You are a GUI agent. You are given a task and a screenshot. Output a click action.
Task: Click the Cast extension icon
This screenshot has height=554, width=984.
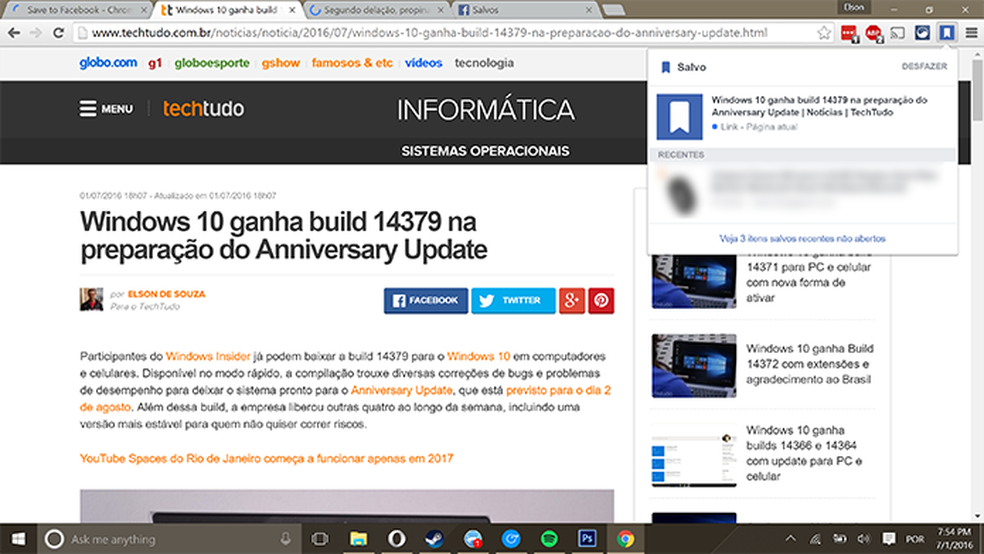[x=898, y=33]
